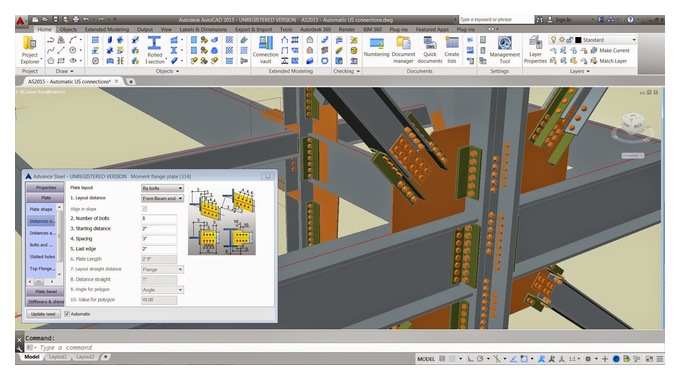Open the Management Tool
This screenshot has width=680, height=380.
(x=504, y=50)
